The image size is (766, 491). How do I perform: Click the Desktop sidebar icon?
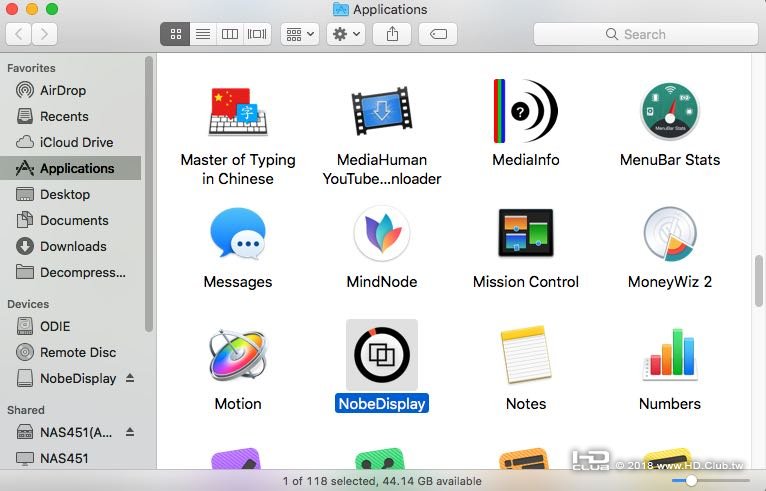pyautogui.click(x=25, y=194)
